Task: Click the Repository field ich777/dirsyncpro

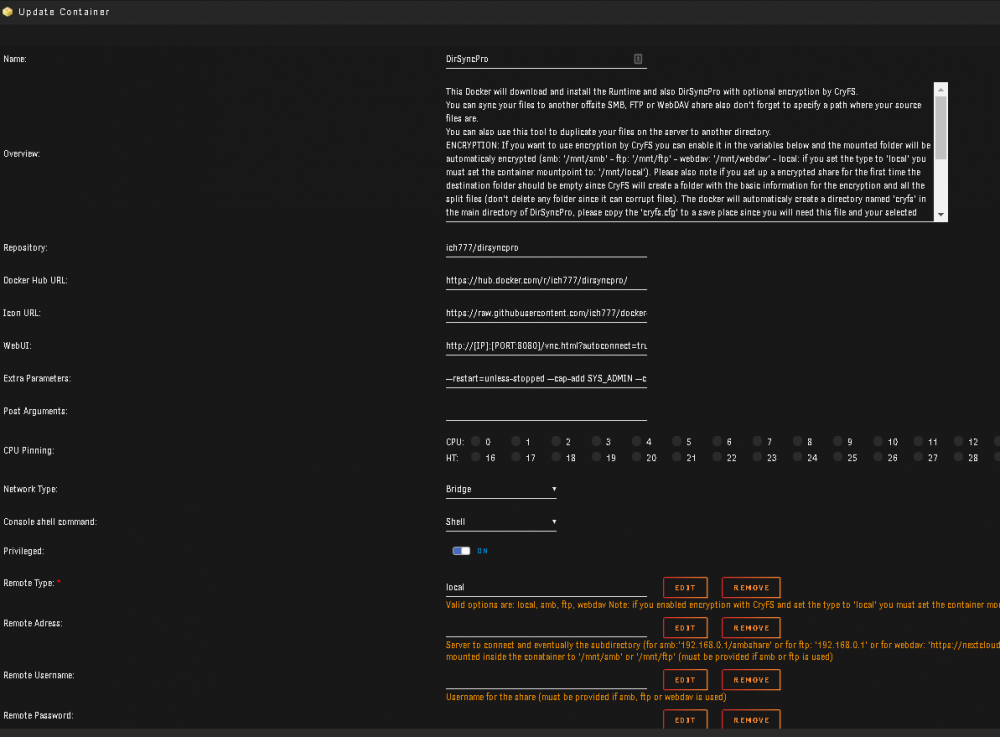Action: pos(546,248)
